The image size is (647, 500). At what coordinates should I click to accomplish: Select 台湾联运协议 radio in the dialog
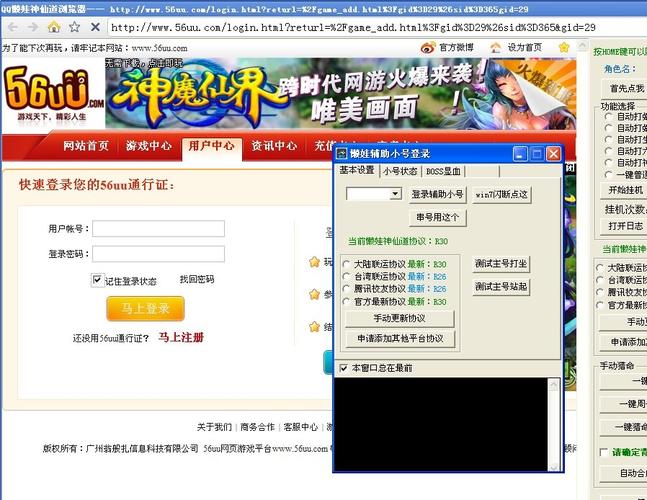pyautogui.click(x=347, y=276)
